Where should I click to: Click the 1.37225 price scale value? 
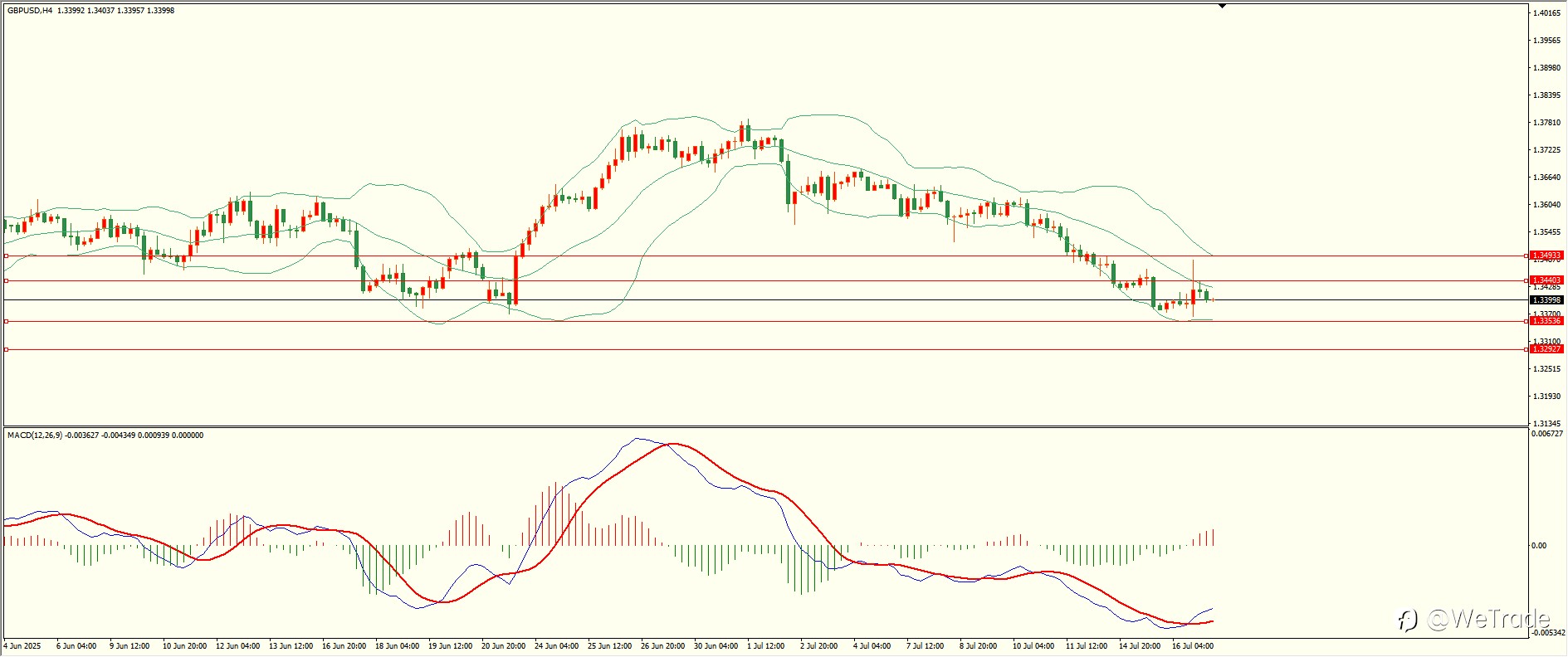click(x=1548, y=150)
